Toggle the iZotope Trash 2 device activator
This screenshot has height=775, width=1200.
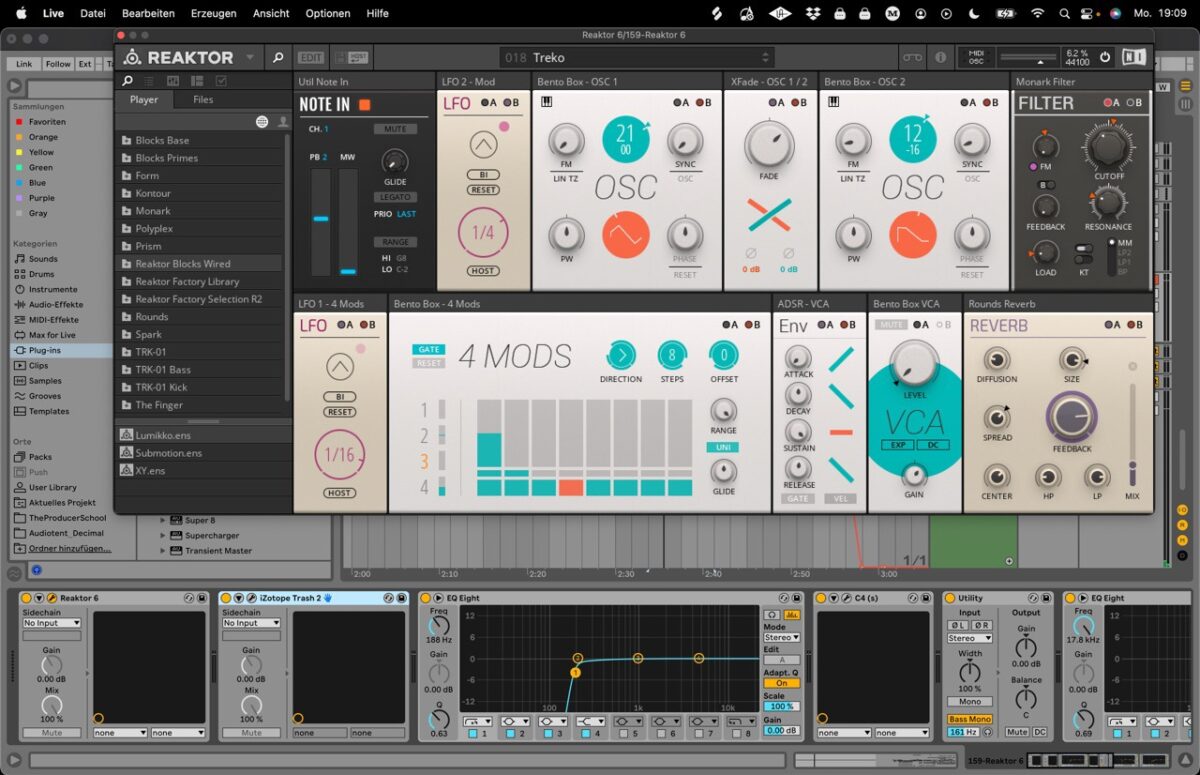pos(226,598)
